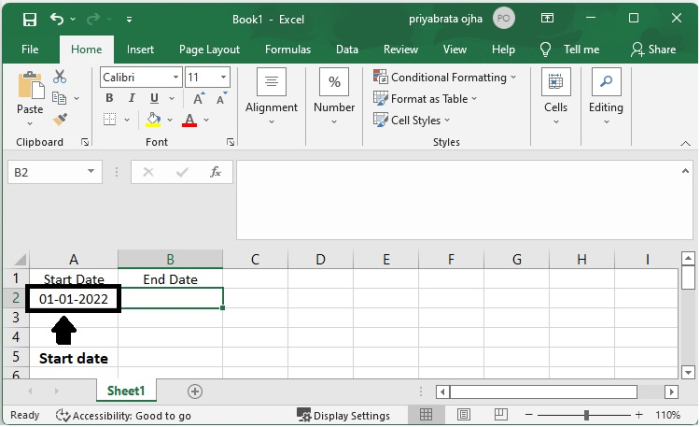The image size is (700, 427).
Task: Switch to the Insert tab
Action: 140,50
